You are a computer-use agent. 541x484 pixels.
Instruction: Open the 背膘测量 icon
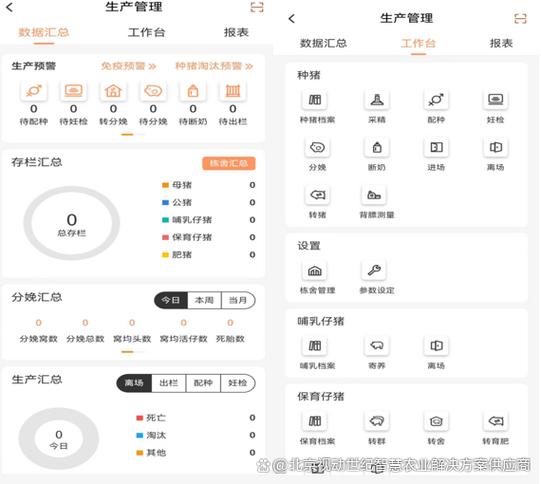374,195
